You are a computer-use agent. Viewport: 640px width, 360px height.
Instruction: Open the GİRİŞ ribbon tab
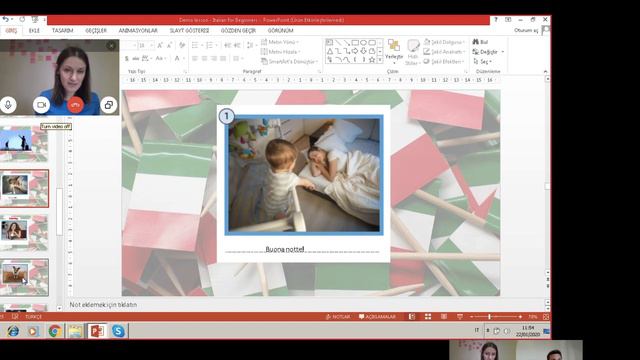[x=11, y=31]
